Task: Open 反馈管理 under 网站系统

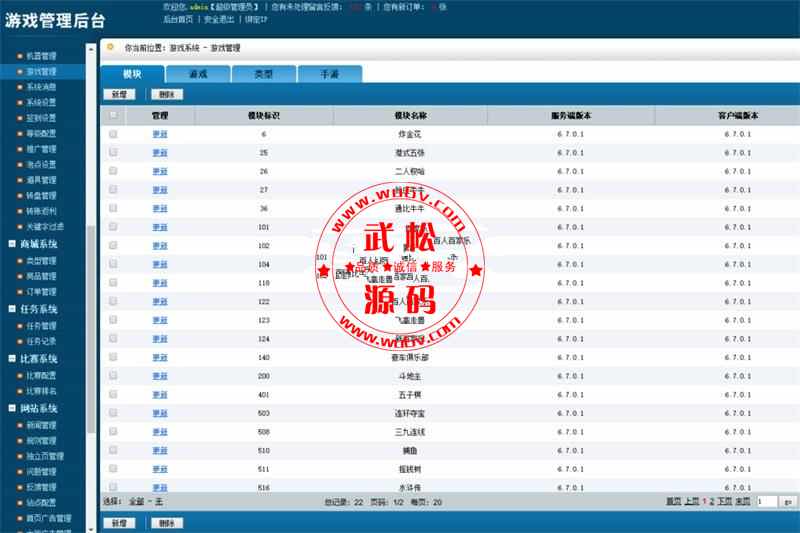Action: click(41, 487)
